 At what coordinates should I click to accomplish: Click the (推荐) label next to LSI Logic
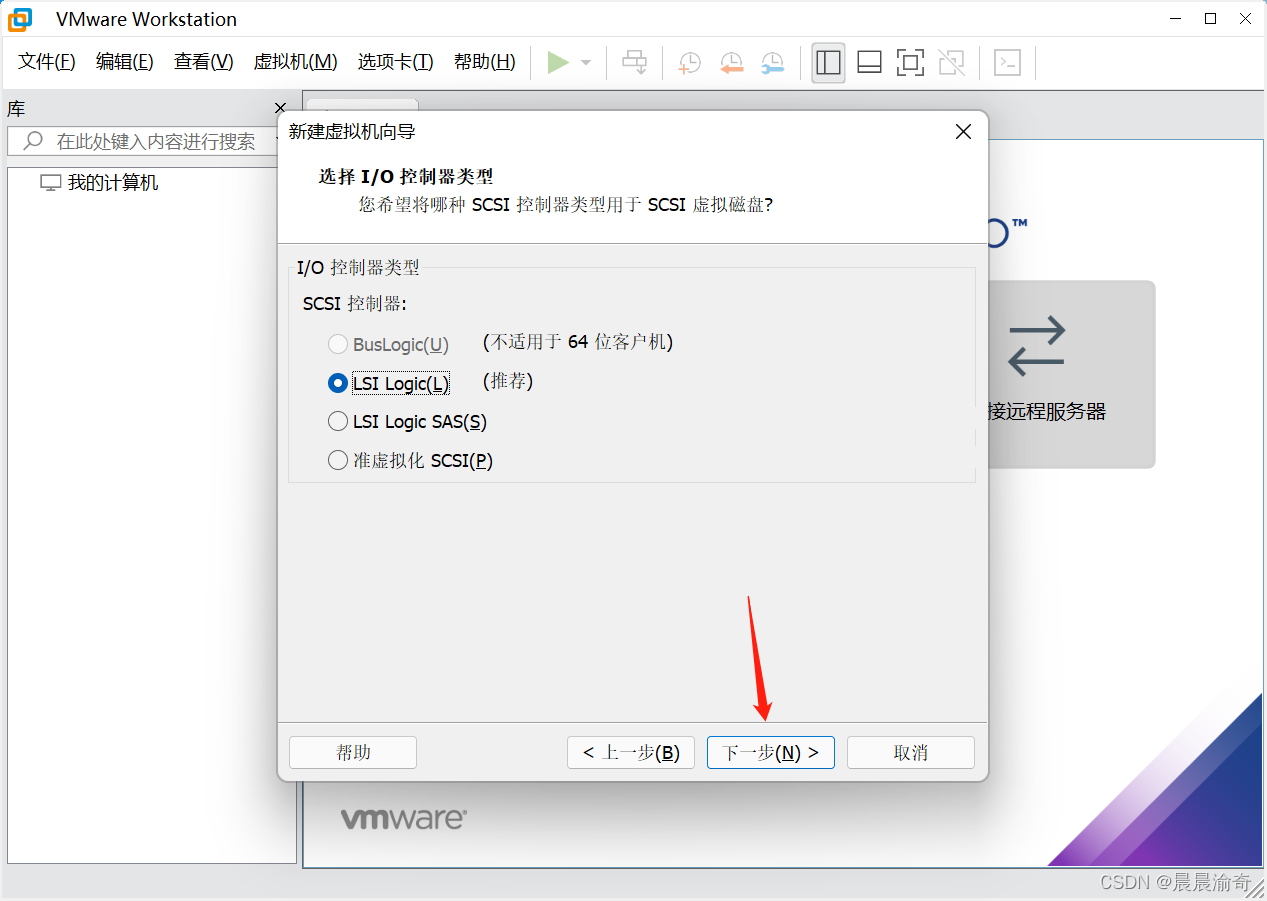click(508, 381)
